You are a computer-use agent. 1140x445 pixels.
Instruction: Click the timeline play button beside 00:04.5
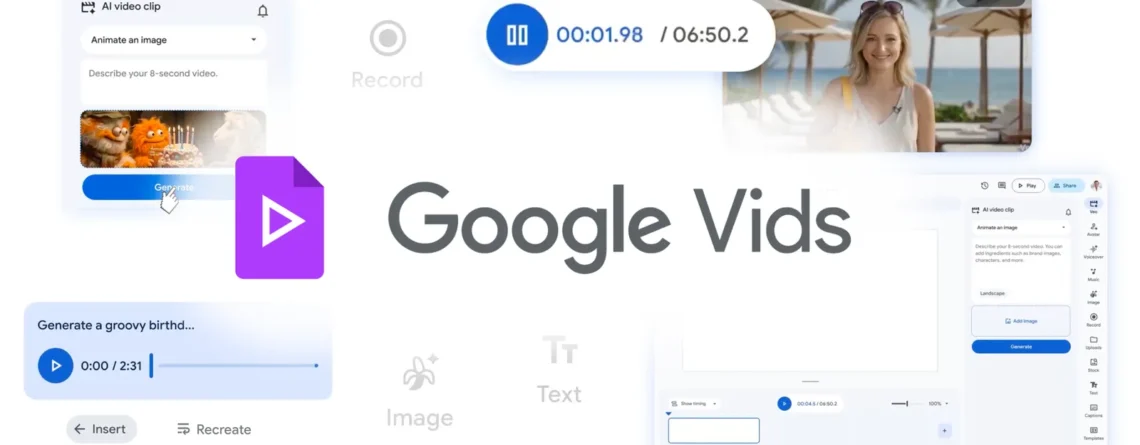click(784, 403)
